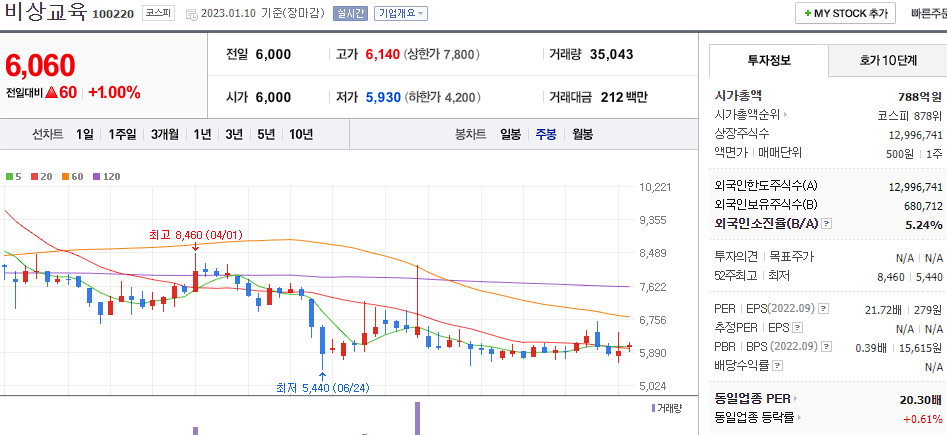This screenshot has width=947, height=435.
Task: Click the 최저 5,440 (06/24) chart marker
Action: click(322, 388)
